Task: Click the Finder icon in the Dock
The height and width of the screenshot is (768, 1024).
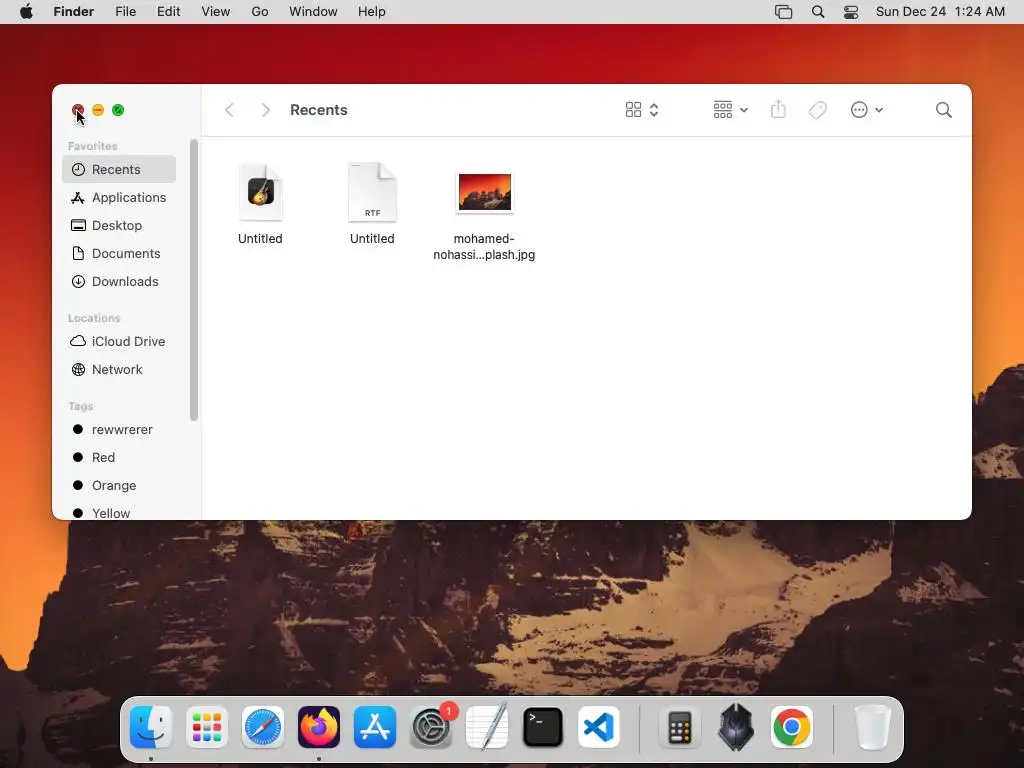Action: 151,727
